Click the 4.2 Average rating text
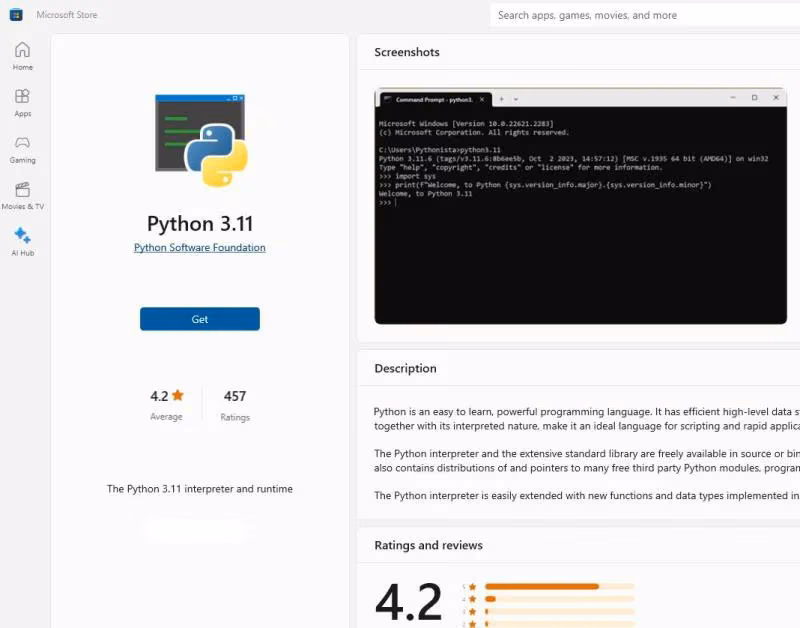The image size is (800, 628). [166, 406]
